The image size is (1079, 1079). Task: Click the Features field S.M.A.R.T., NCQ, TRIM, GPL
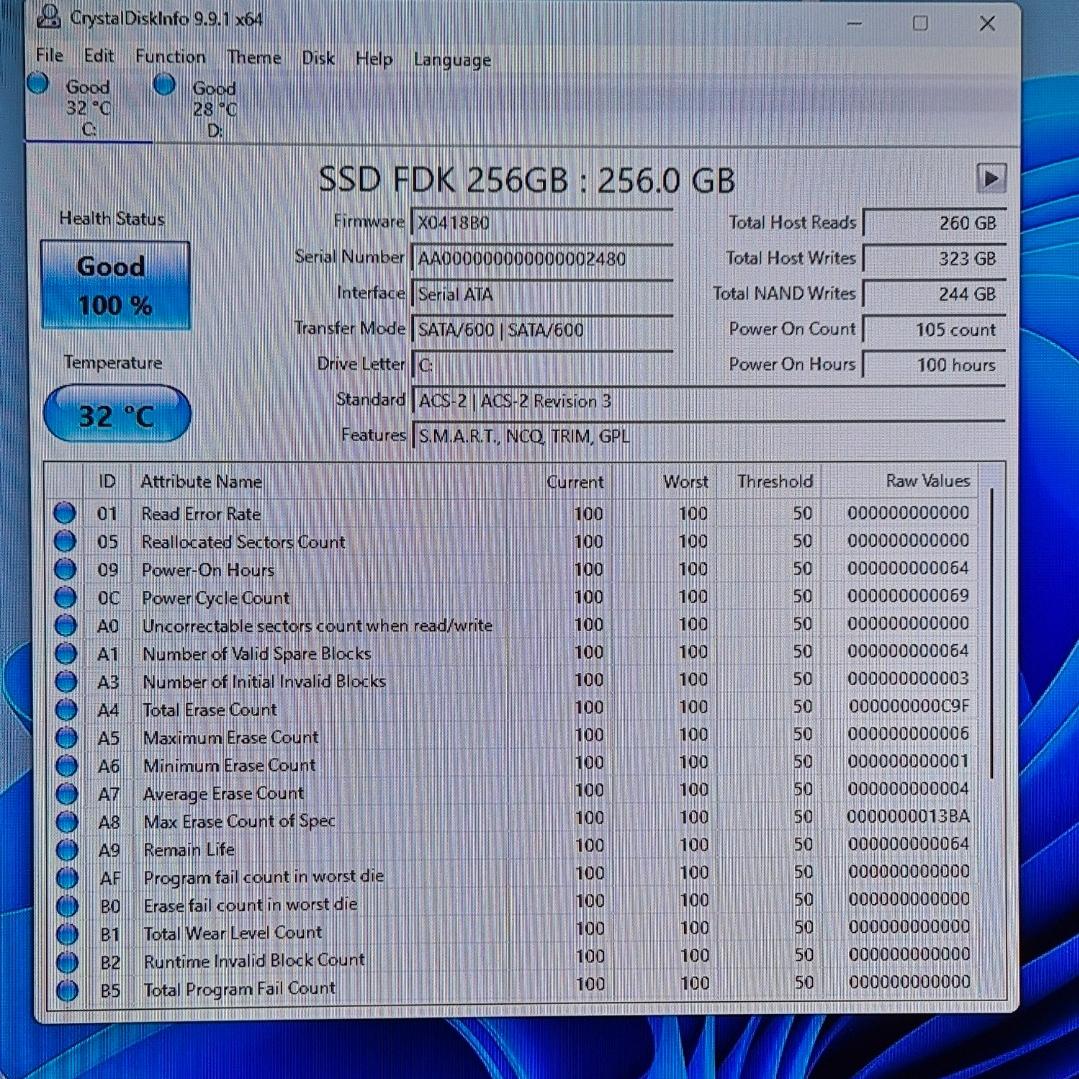click(x=708, y=436)
